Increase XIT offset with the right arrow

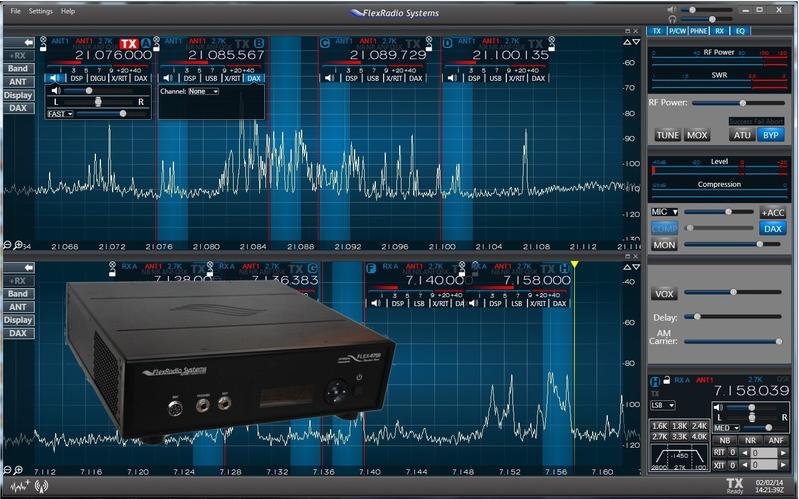point(783,464)
